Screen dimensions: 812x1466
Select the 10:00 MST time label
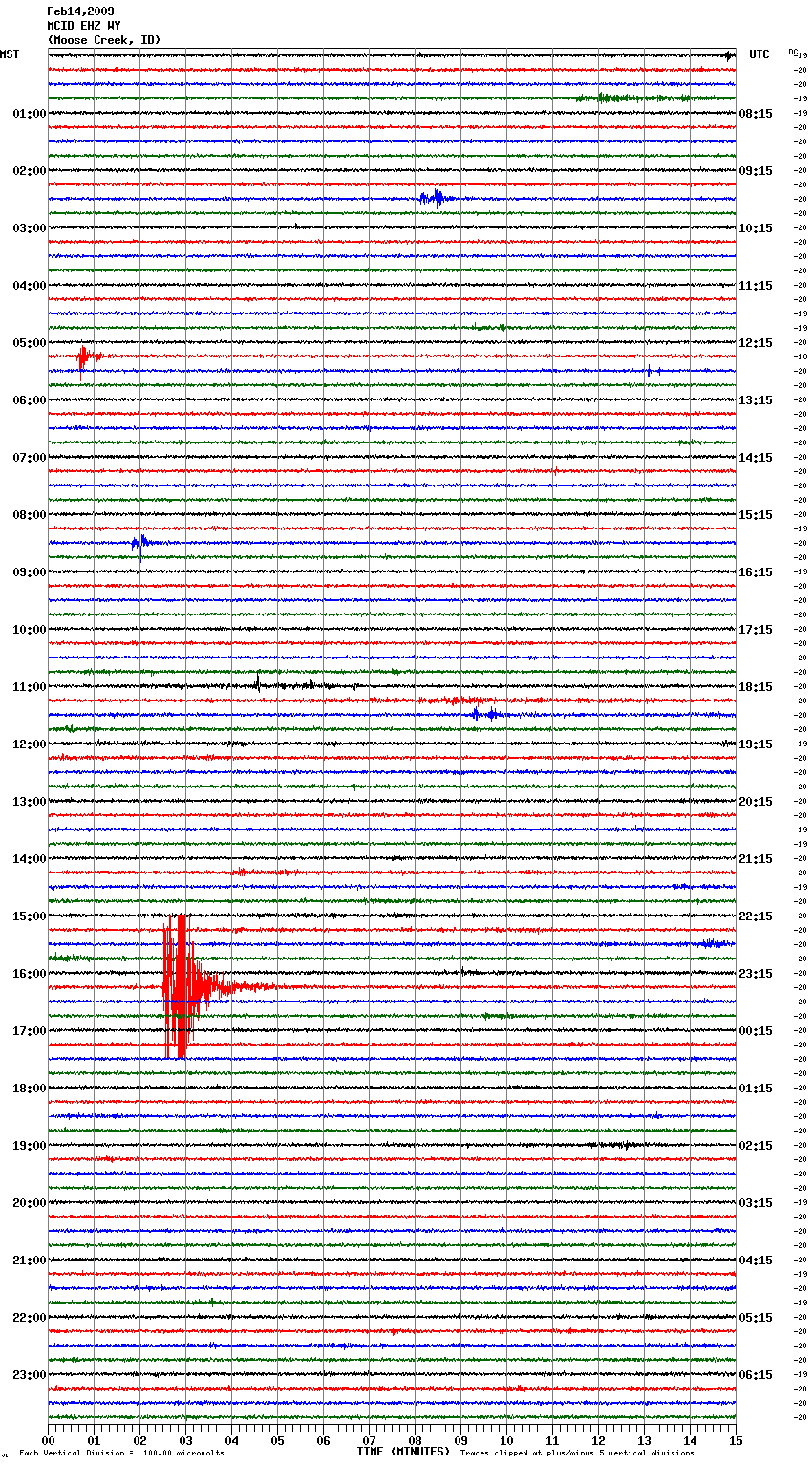point(30,630)
